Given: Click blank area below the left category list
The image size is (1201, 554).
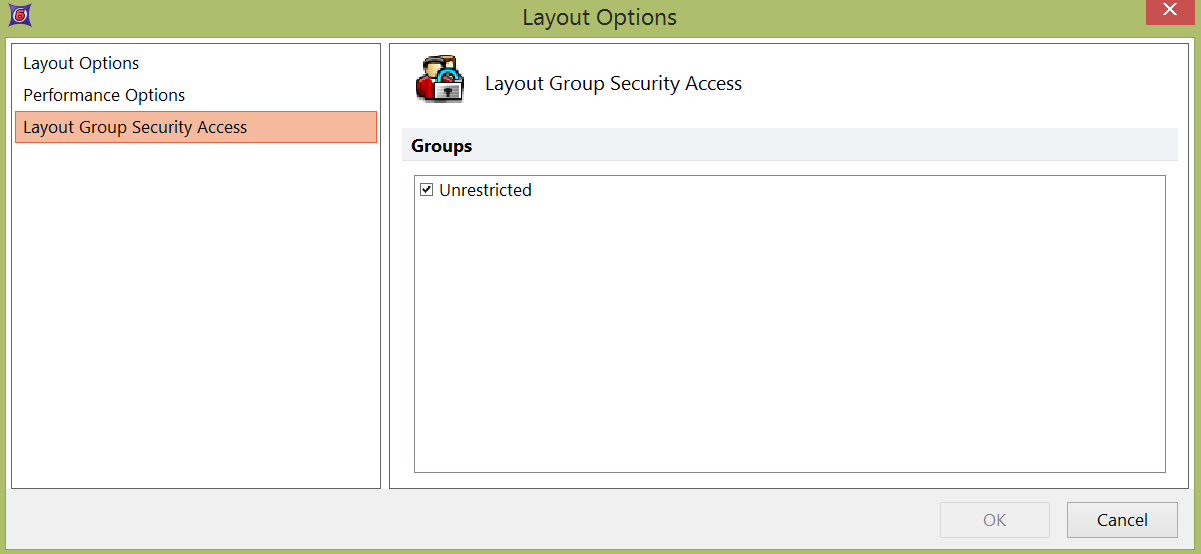Looking at the screenshot, I should coord(196,320).
